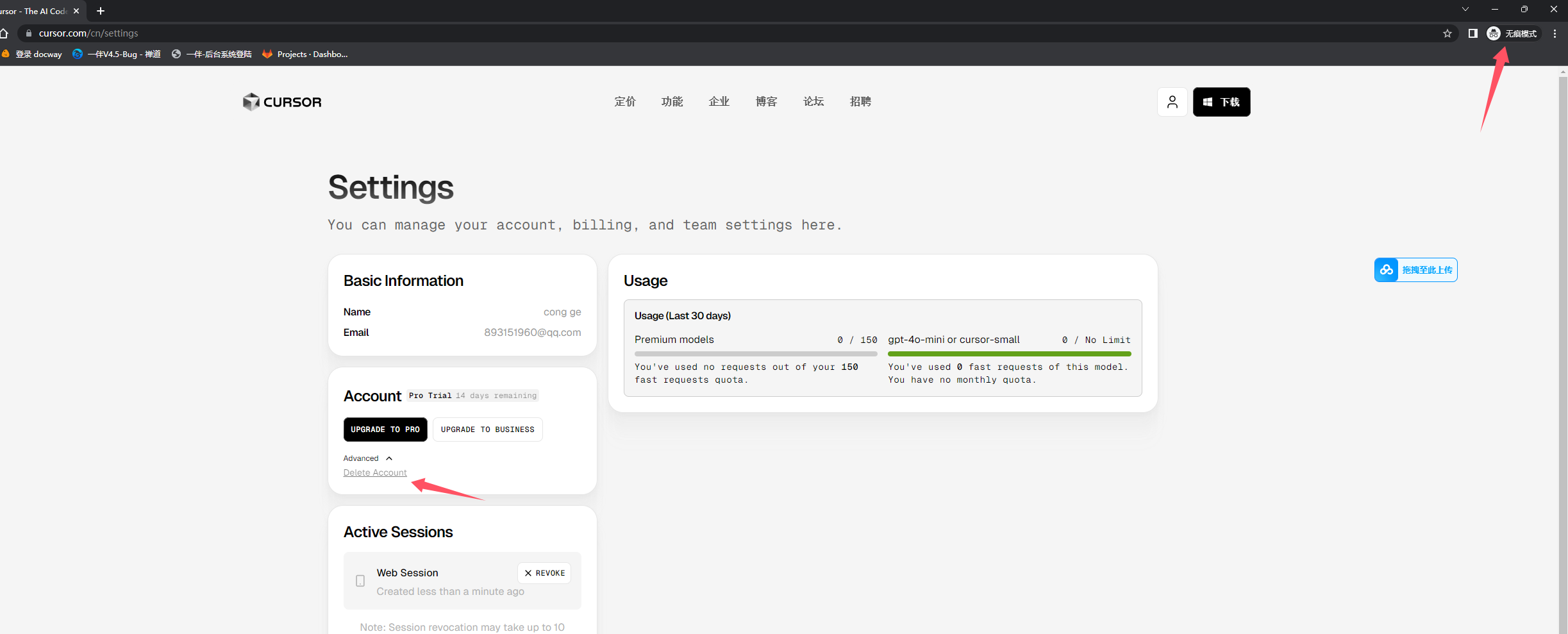Click the gpt-4o-mini usage progress bar
The width and height of the screenshot is (1568, 634).
click(1010, 353)
